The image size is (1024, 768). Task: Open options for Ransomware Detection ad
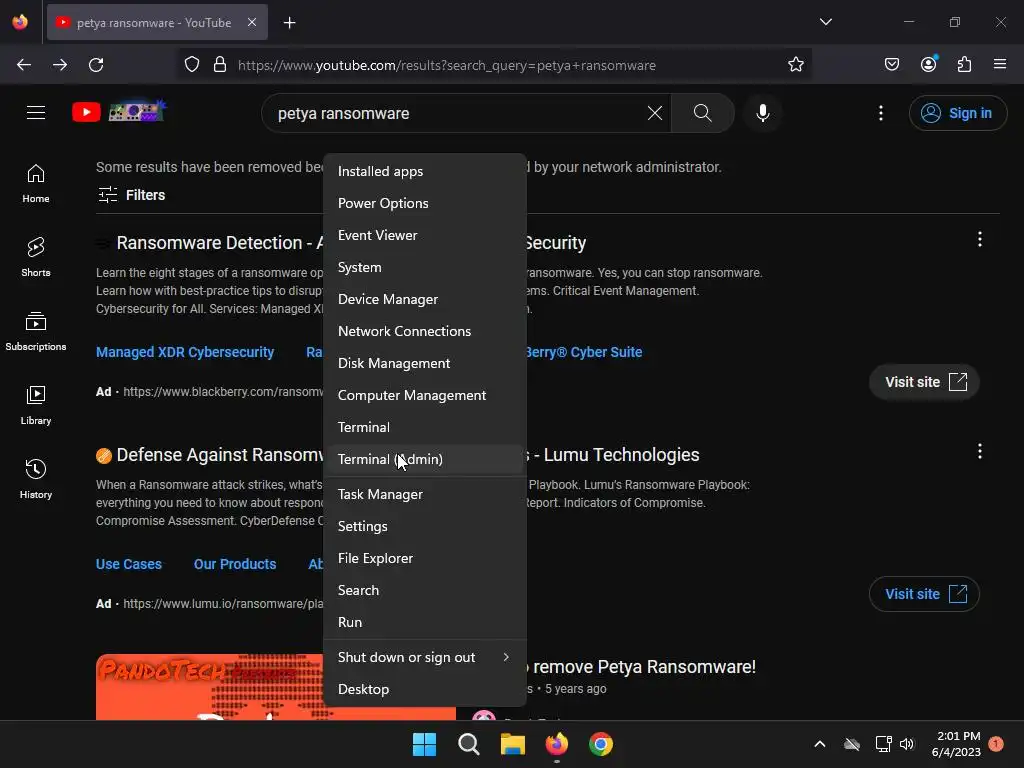pos(979,240)
